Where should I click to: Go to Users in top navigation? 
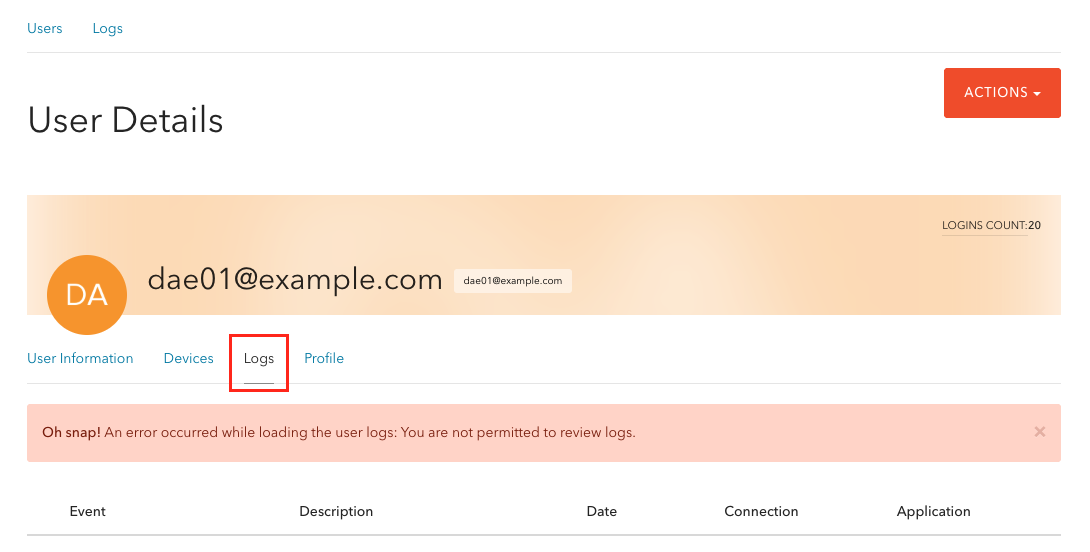tap(44, 29)
